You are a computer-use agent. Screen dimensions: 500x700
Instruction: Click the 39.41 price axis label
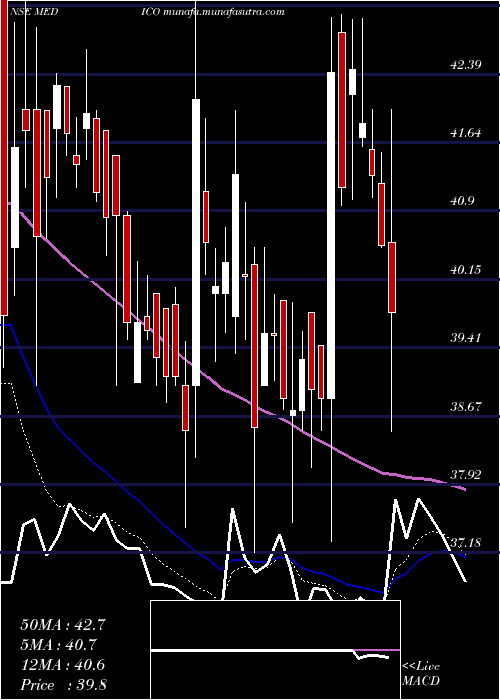pyautogui.click(x=466, y=338)
